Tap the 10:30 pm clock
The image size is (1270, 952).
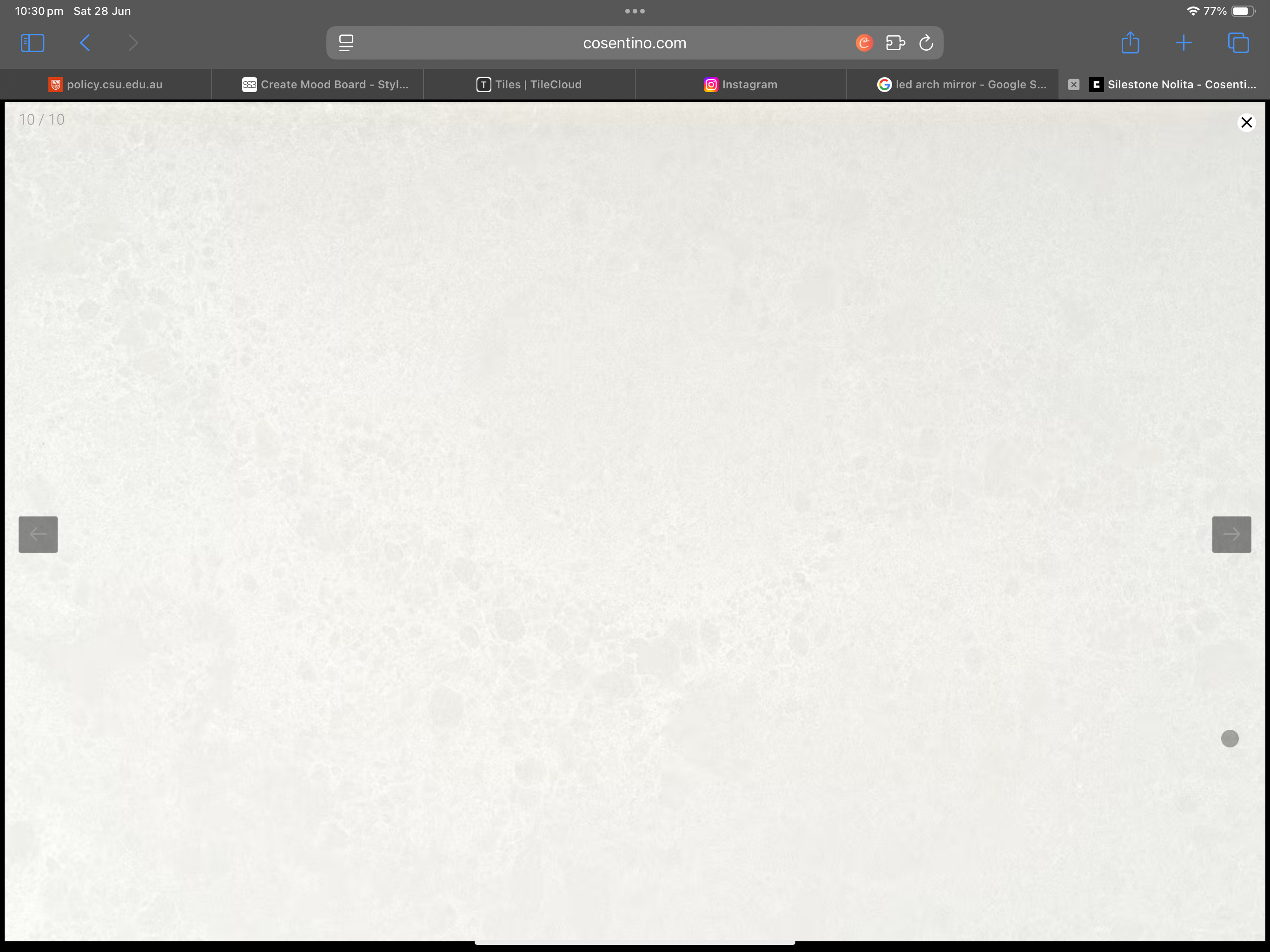pyautogui.click(x=39, y=11)
